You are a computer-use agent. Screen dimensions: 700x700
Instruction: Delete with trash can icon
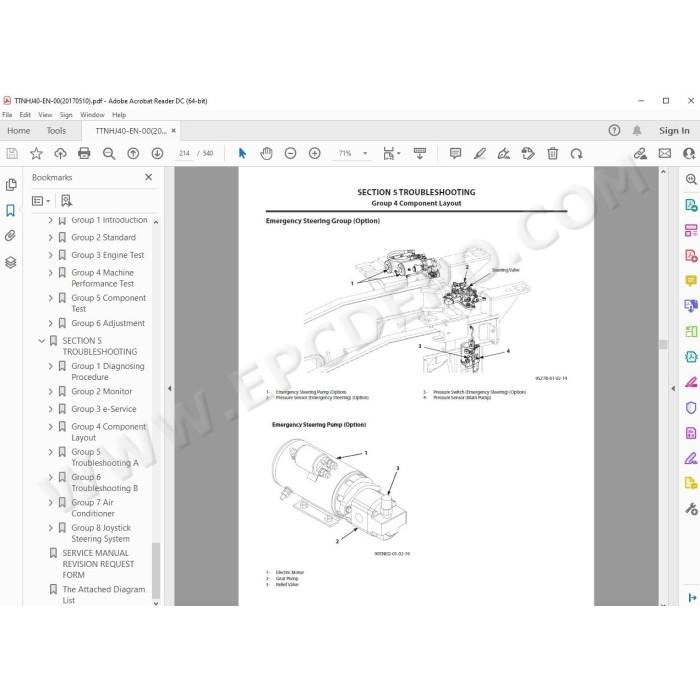coord(553,154)
